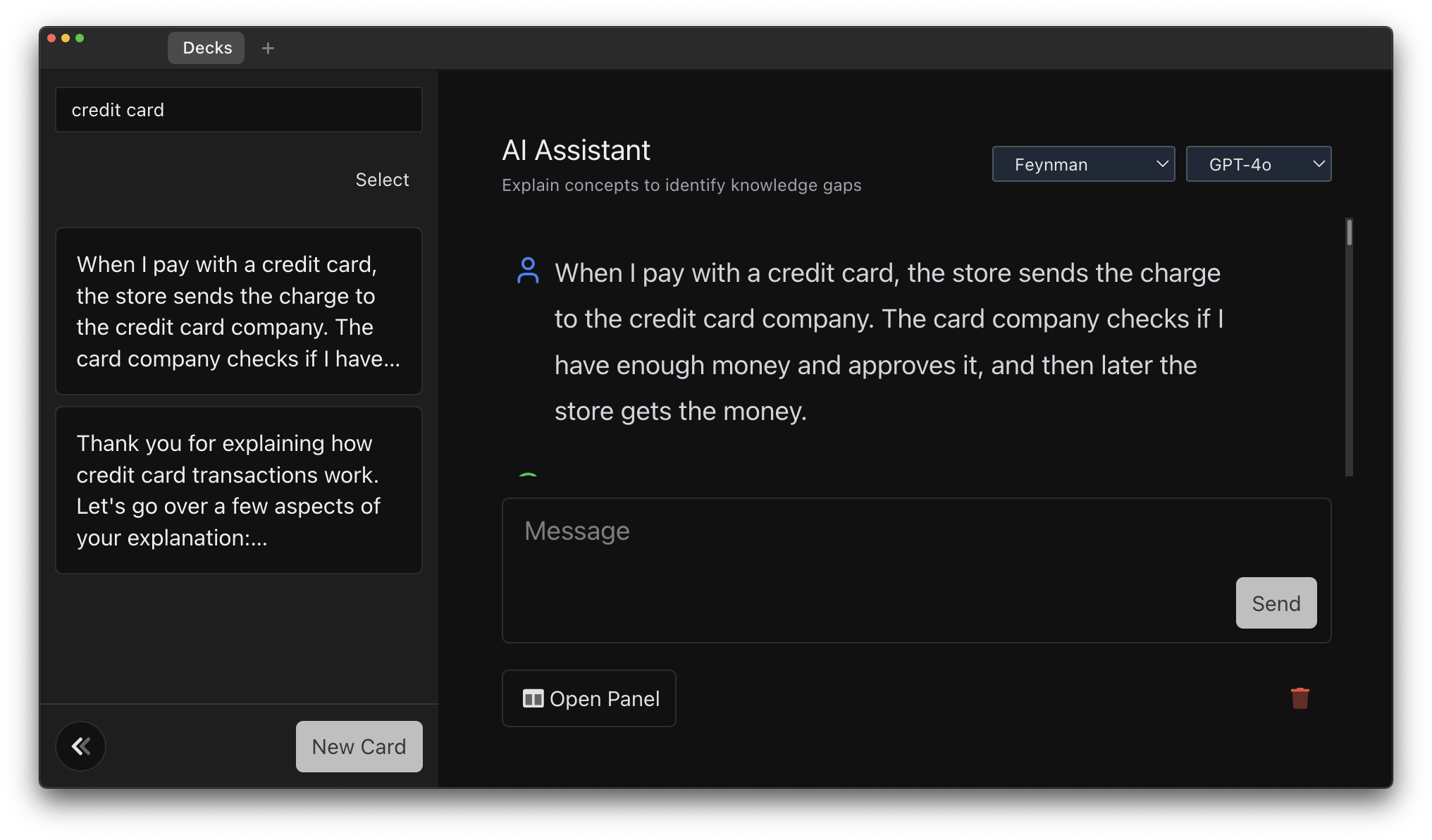Screen dimensions: 1432x840
Task: Click the AI Assistant heading
Action: (x=576, y=149)
